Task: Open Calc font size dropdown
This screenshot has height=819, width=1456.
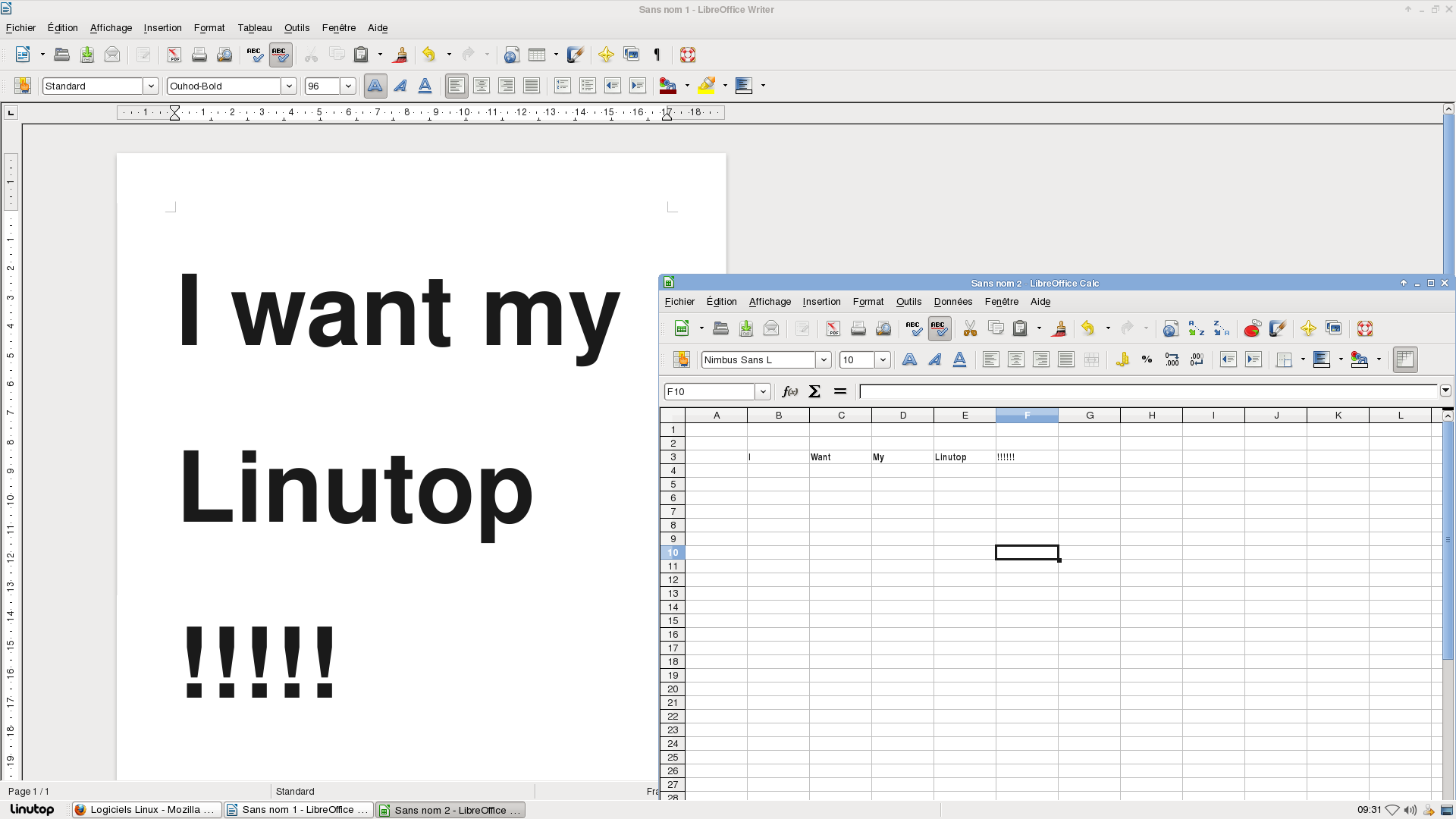Action: click(883, 359)
